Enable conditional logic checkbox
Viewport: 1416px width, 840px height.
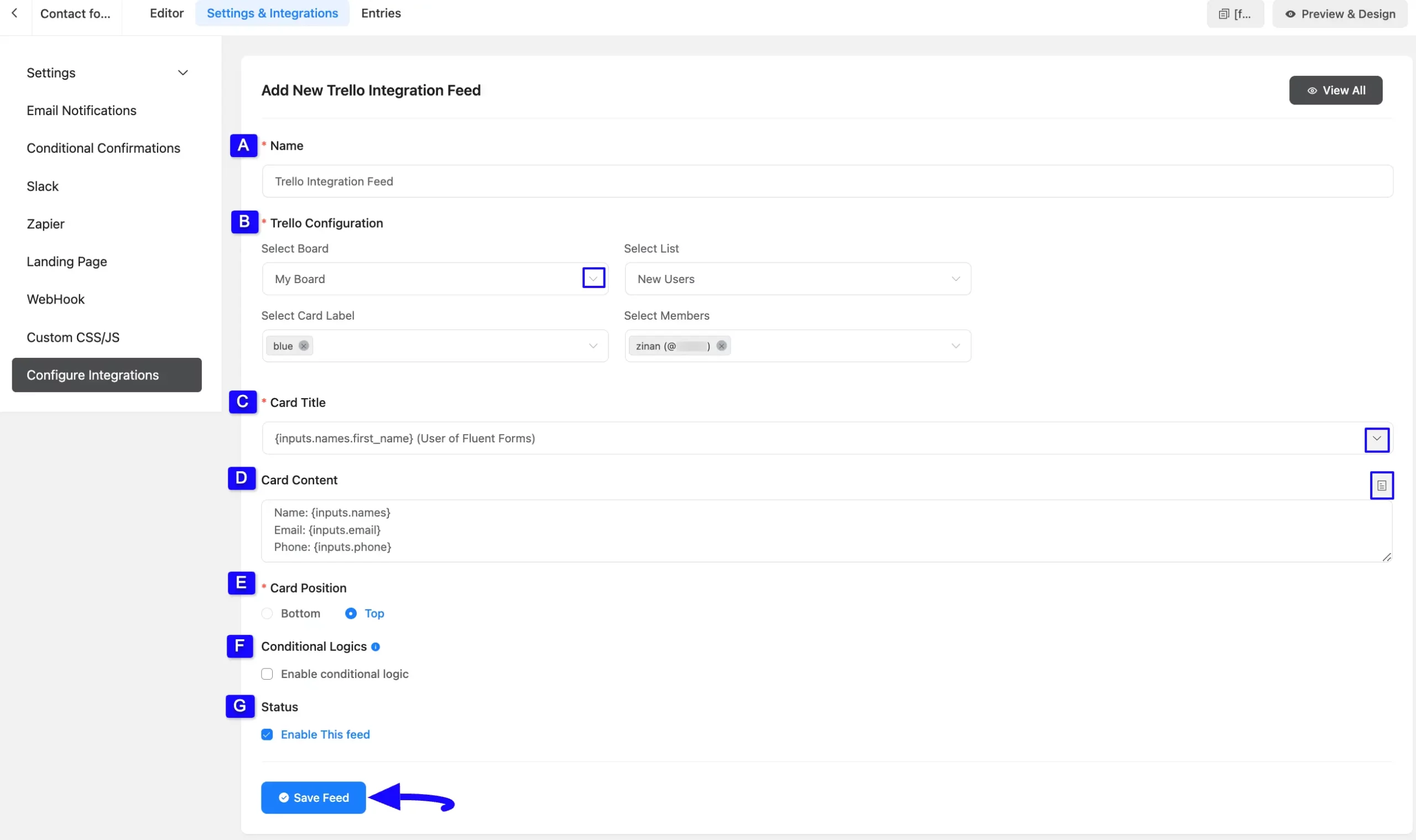(x=267, y=674)
